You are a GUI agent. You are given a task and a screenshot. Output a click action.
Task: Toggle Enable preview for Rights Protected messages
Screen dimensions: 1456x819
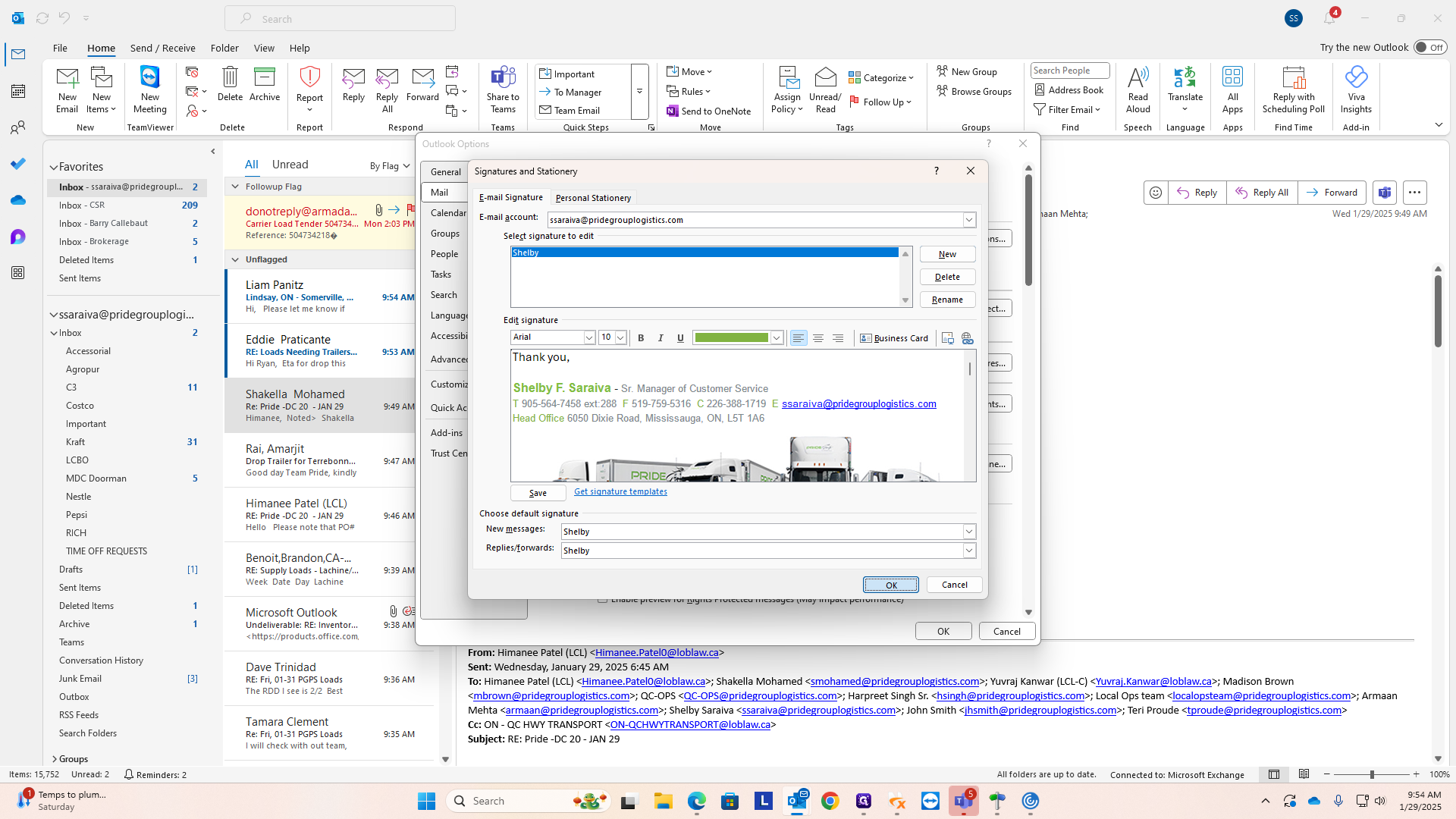(x=602, y=601)
